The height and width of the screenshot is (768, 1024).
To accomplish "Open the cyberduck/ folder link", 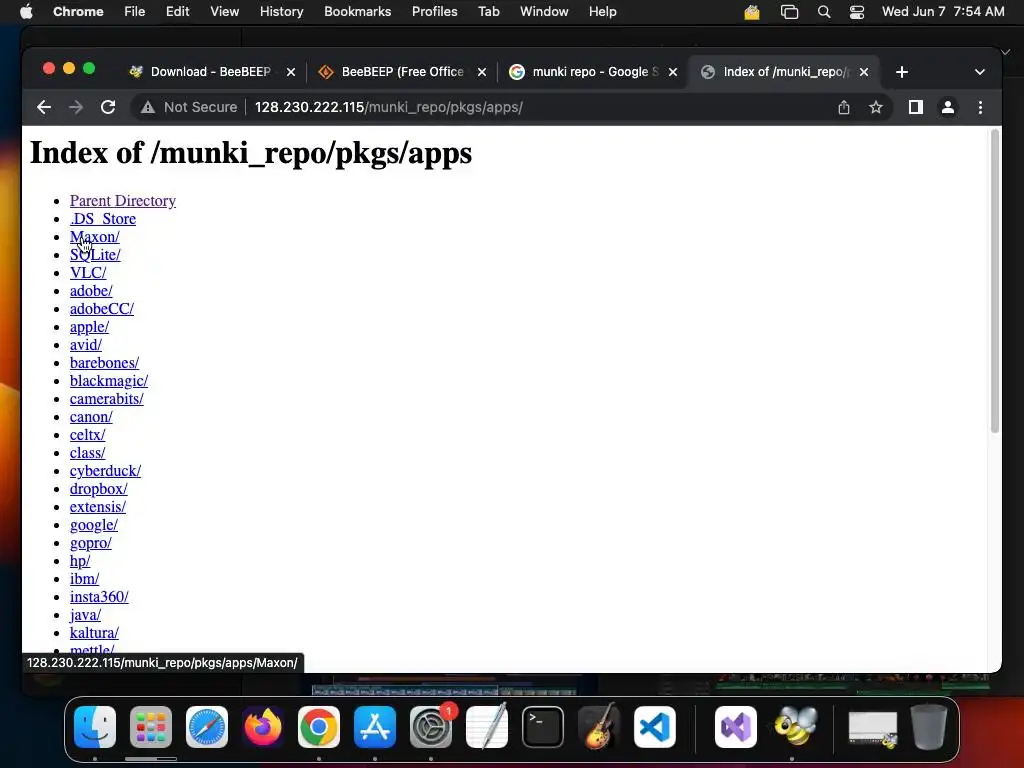I will click(x=105, y=471).
